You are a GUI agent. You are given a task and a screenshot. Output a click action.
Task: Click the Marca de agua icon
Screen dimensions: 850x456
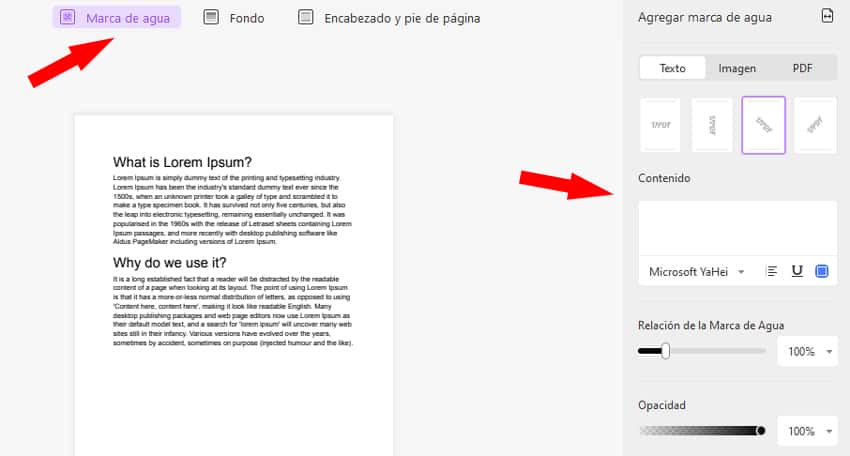[67, 17]
